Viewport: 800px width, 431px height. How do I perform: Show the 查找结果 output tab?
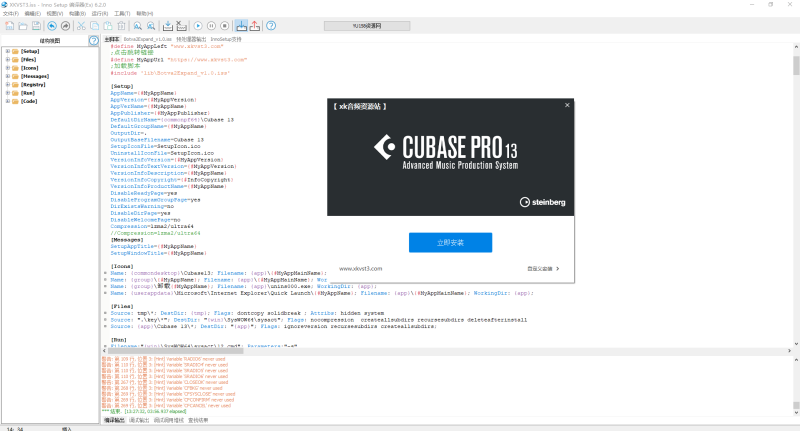[x=198, y=420]
